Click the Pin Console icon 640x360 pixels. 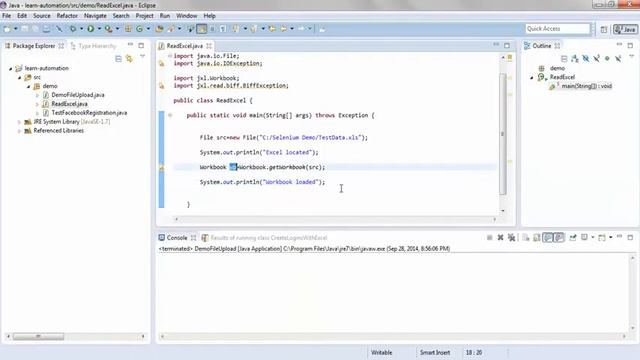pos(573,238)
